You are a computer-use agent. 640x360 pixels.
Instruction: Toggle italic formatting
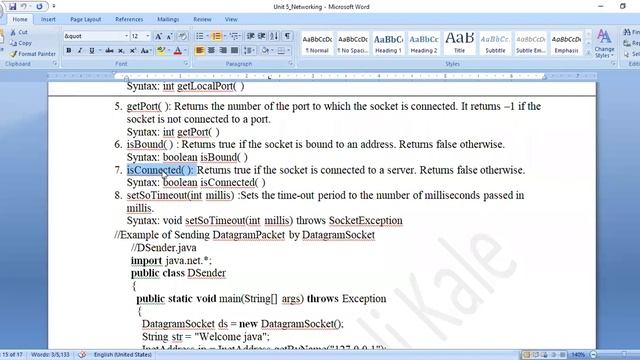pyautogui.click(x=80, y=51)
